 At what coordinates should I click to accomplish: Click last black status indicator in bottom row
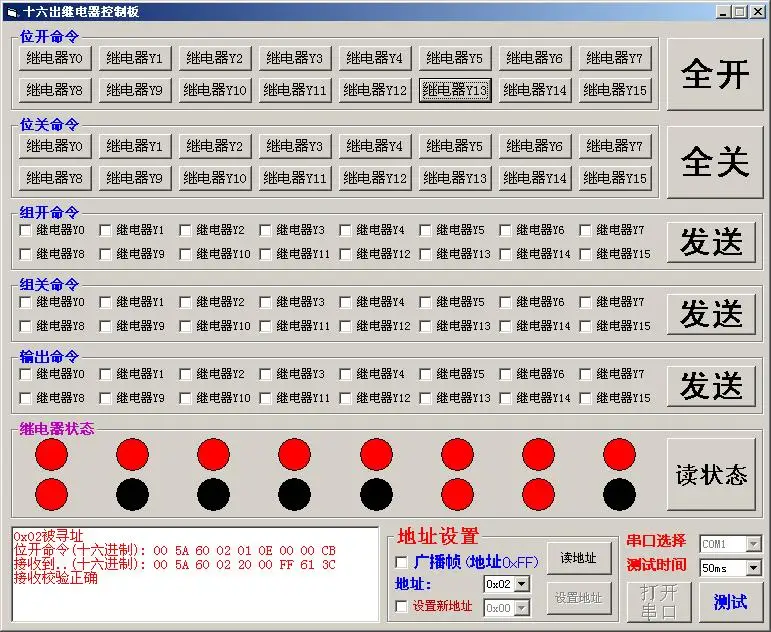[619, 494]
